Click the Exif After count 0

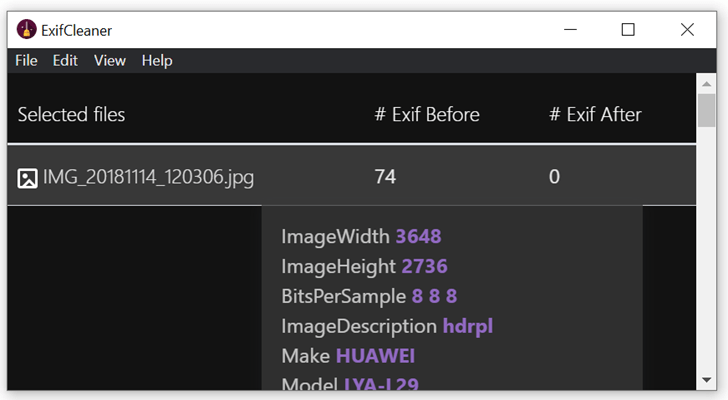[x=554, y=177]
